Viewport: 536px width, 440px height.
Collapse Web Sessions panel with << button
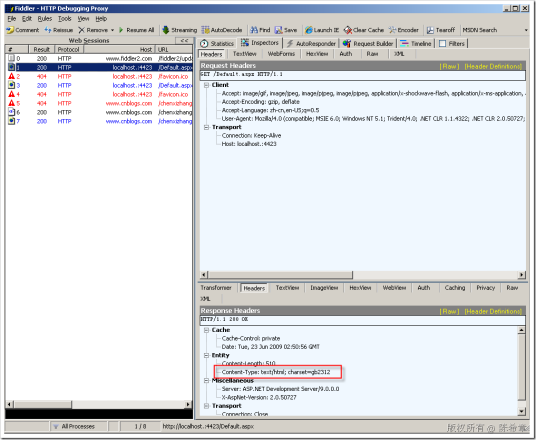click(185, 41)
